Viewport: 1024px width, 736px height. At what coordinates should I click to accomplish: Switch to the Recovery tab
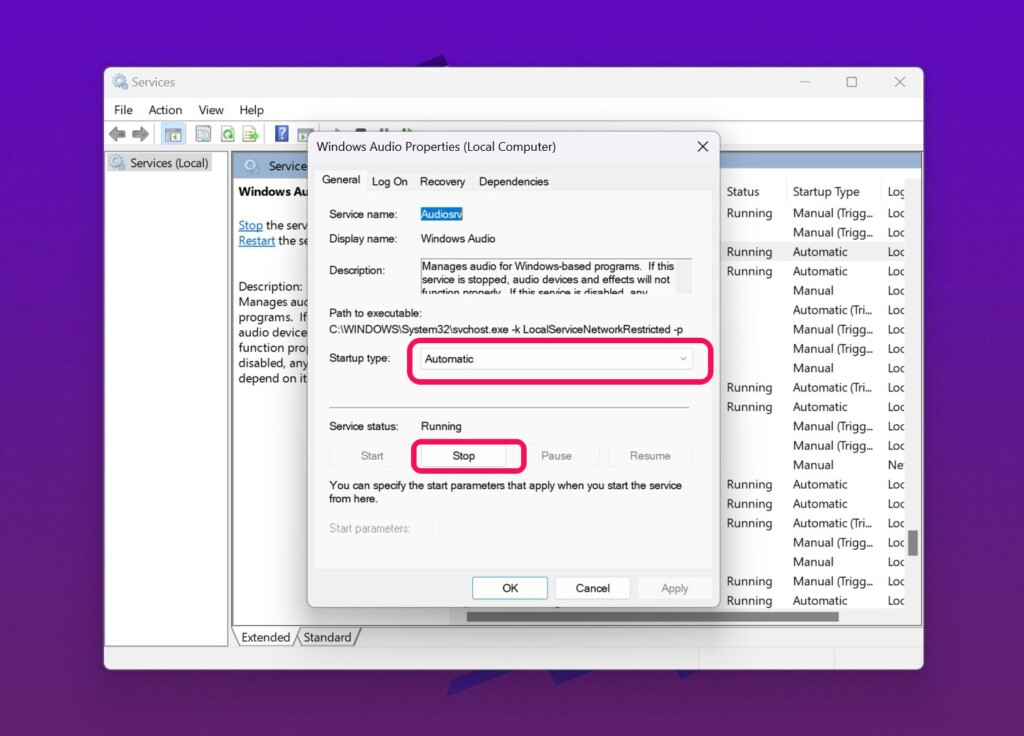442,182
